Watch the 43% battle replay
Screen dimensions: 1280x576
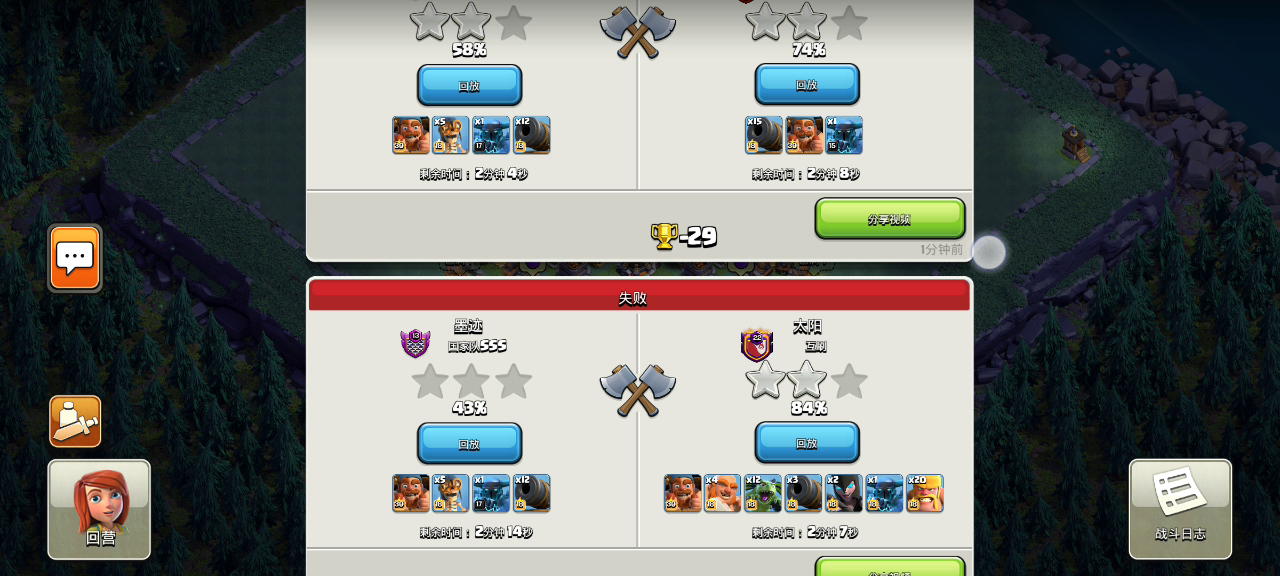(469, 443)
